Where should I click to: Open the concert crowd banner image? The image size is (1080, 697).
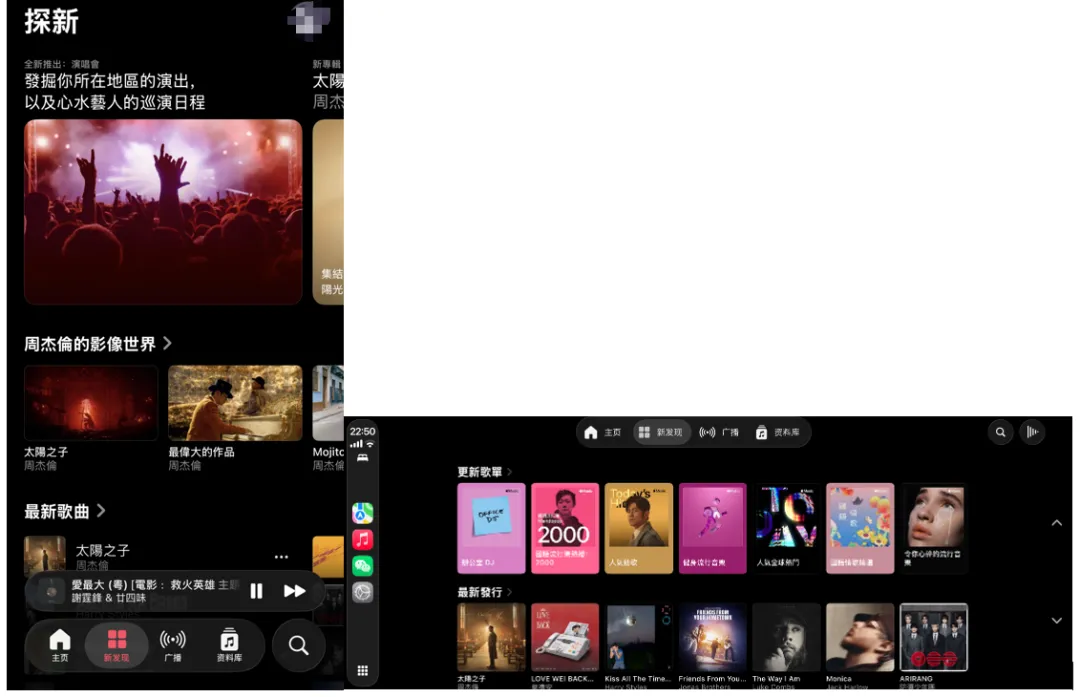click(x=163, y=211)
